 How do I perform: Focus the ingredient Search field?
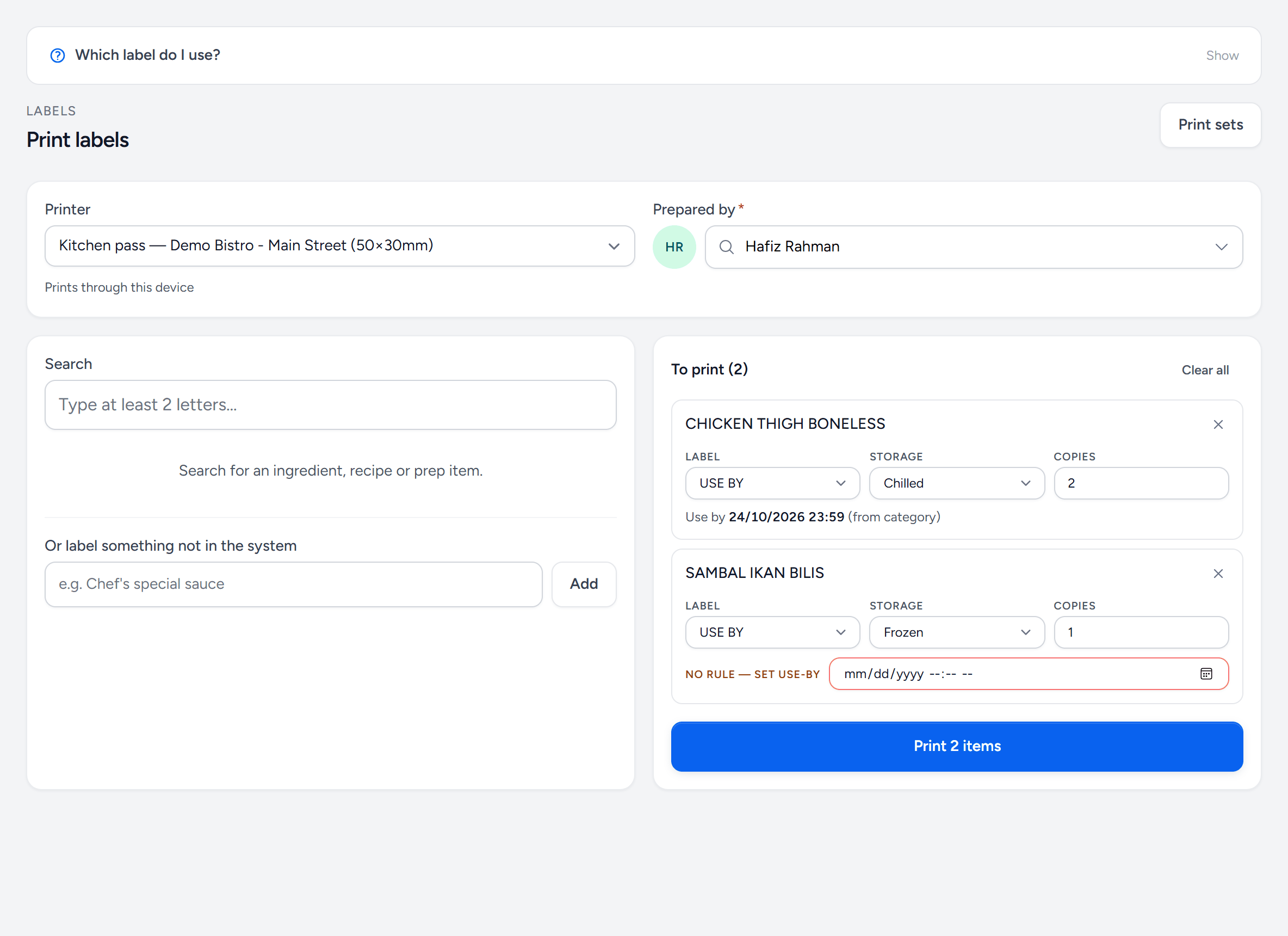pyautogui.click(x=331, y=405)
